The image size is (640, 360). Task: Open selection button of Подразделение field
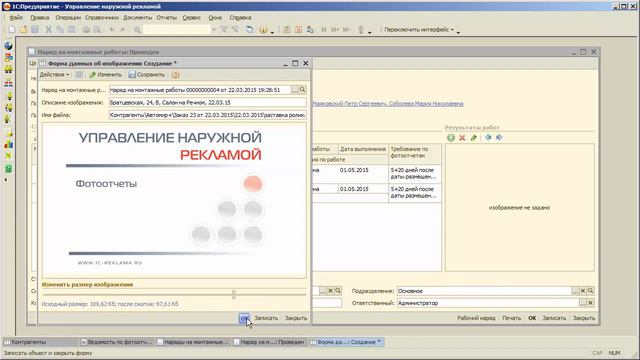click(x=576, y=291)
